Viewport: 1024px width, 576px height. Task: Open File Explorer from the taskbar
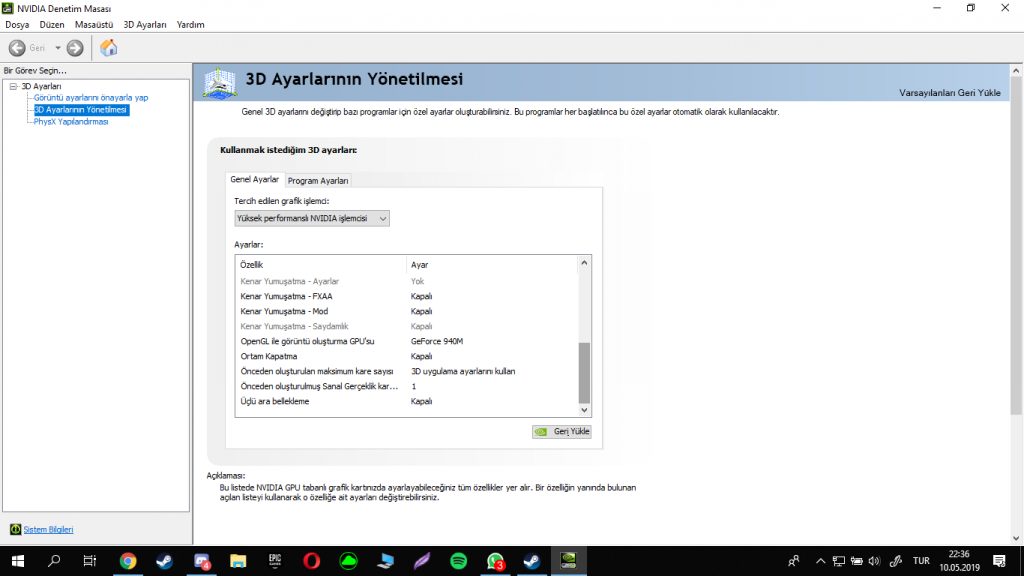point(238,561)
